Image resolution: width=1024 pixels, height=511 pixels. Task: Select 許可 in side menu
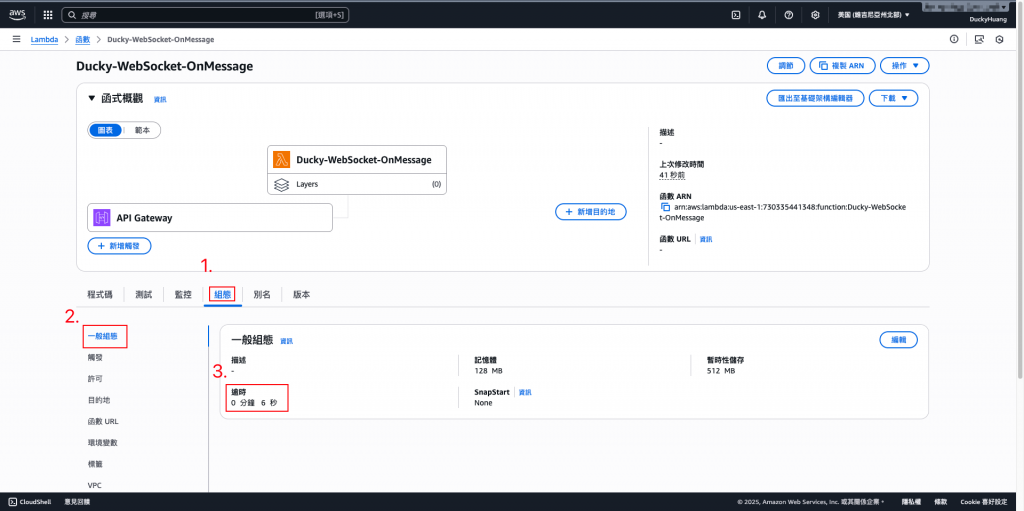click(x=95, y=379)
